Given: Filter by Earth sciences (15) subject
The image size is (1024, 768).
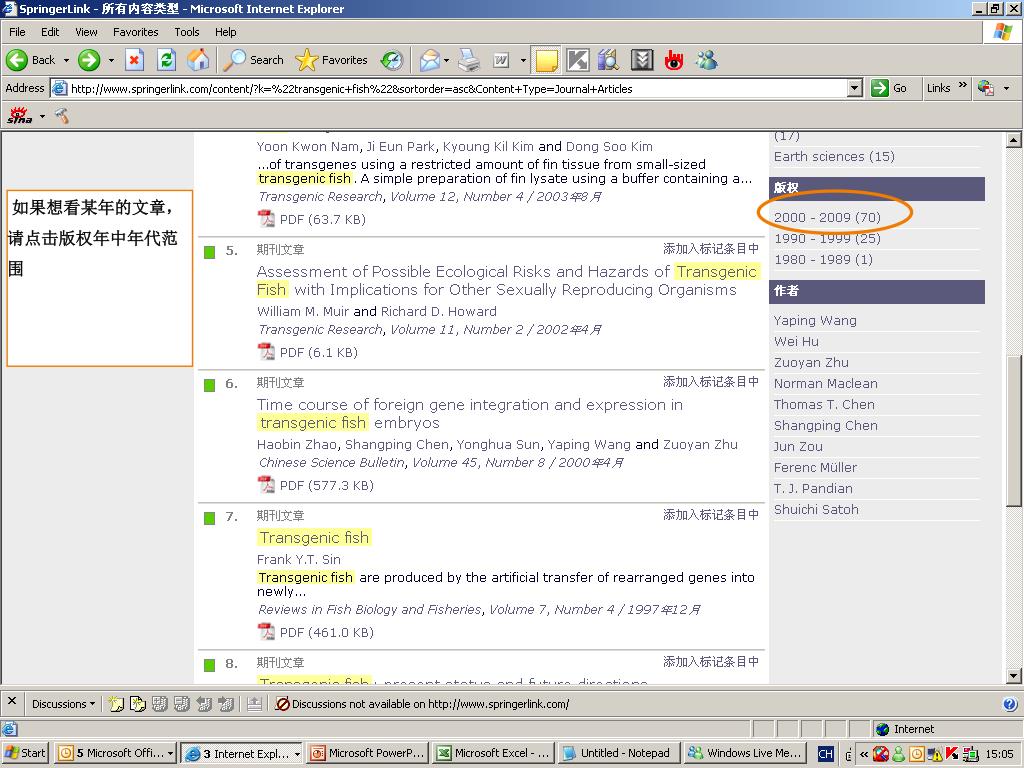Looking at the screenshot, I should [834, 157].
